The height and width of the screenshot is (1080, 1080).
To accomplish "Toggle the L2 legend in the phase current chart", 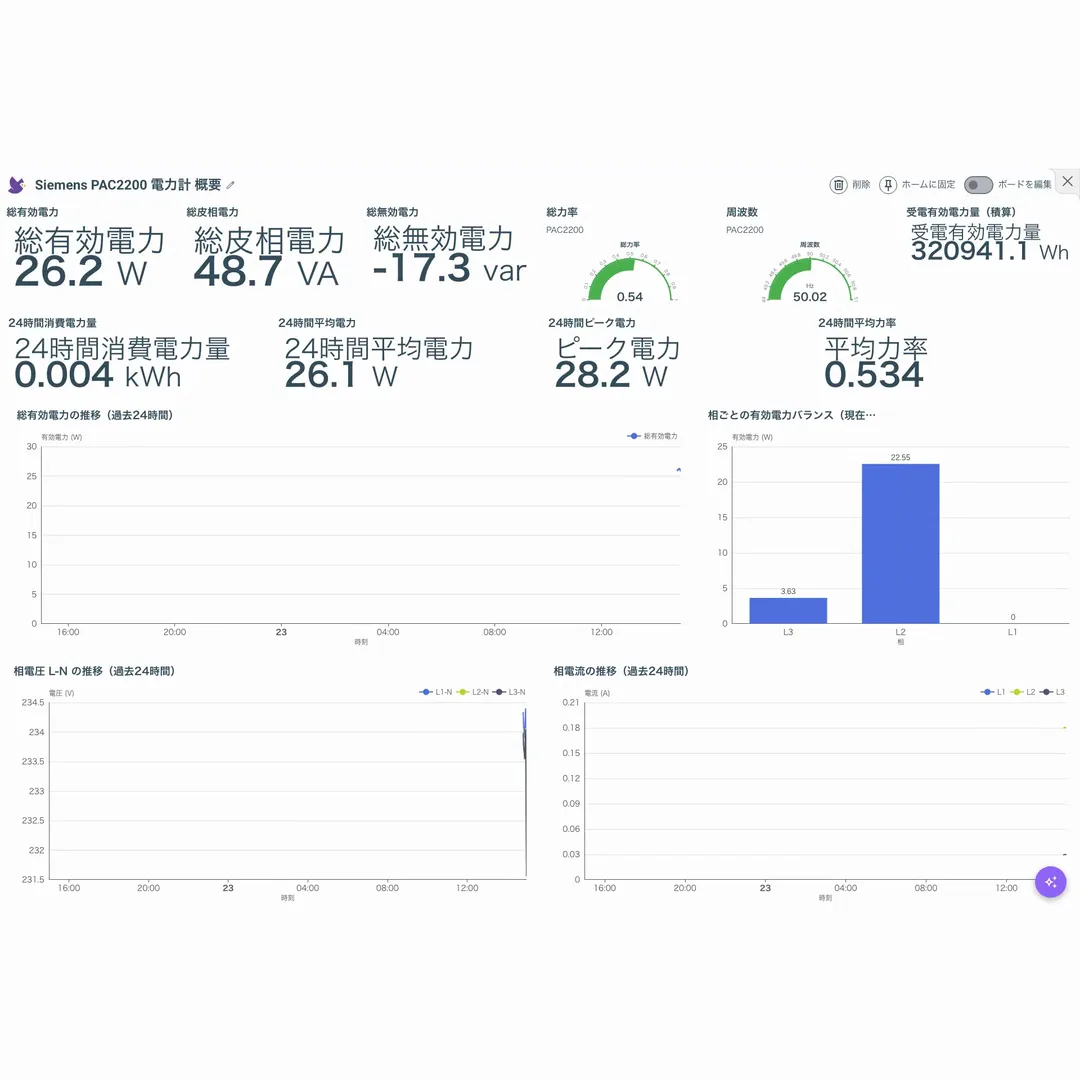I will 1023,692.
